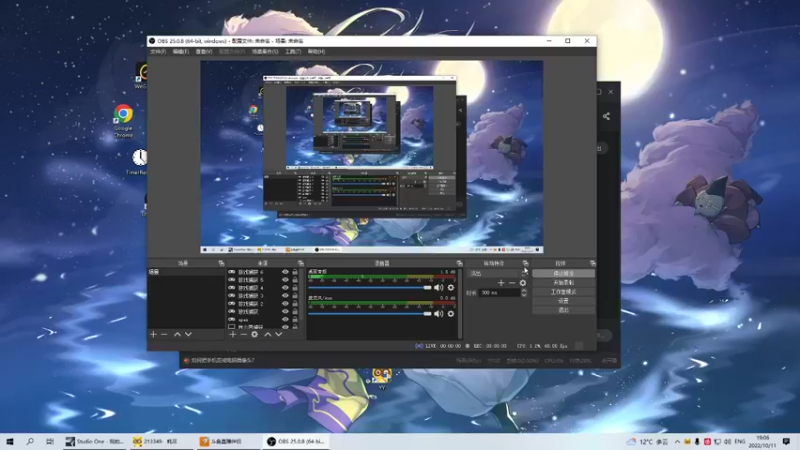Toggle the lock on 游戏捕获 3

point(295,296)
